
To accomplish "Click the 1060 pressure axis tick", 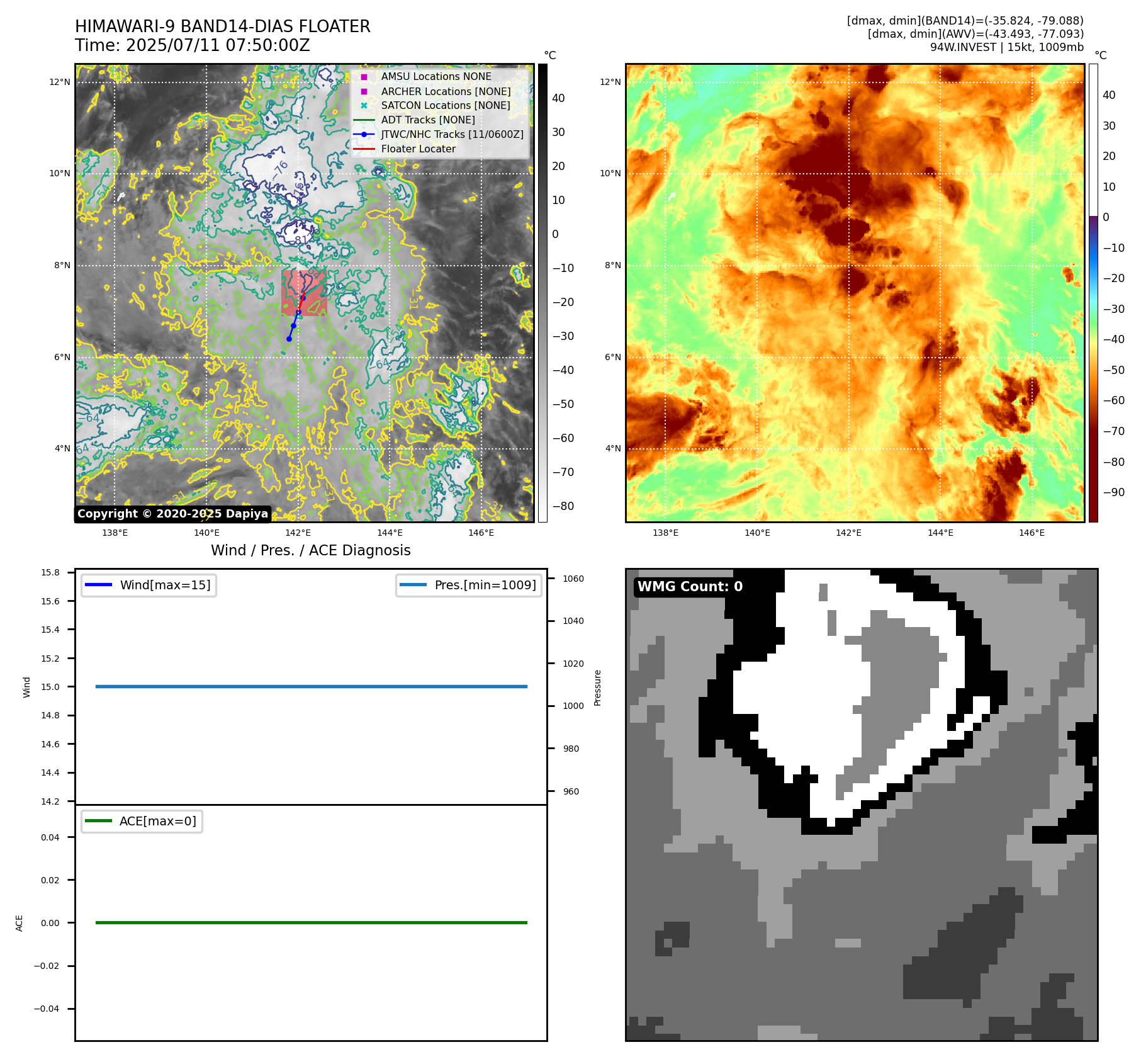I will coord(573,579).
